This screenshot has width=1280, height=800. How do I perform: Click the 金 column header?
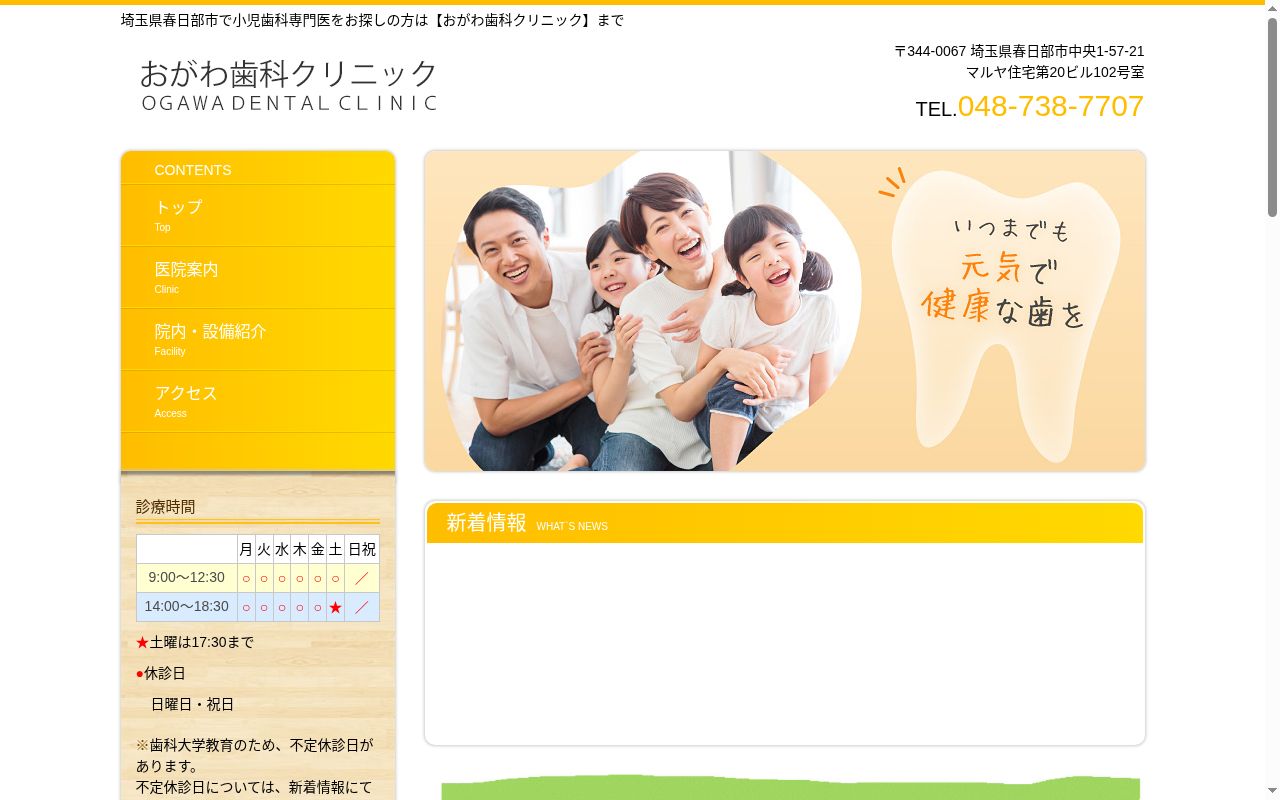click(318, 549)
